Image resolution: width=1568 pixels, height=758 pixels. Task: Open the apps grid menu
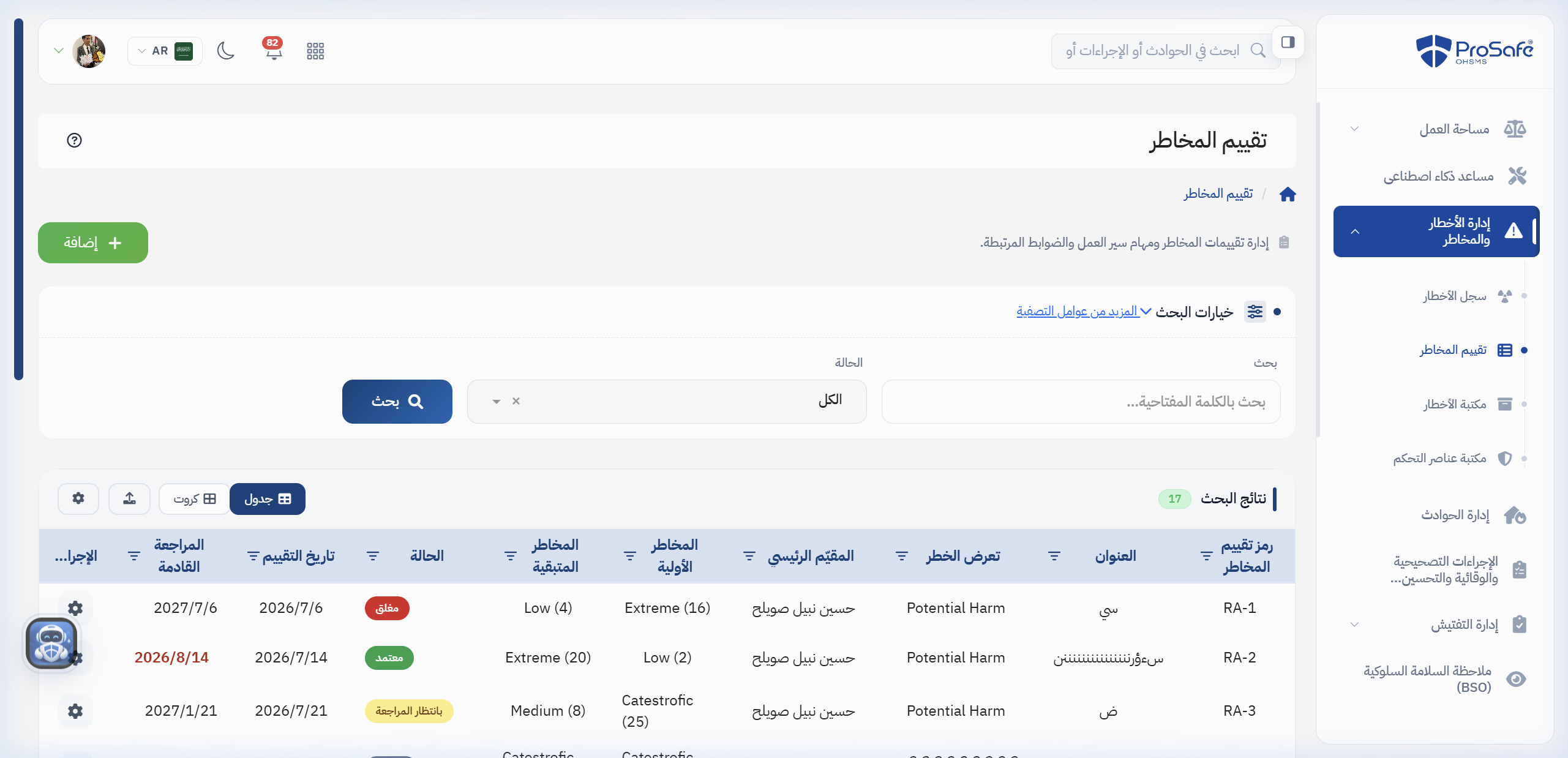coord(315,51)
